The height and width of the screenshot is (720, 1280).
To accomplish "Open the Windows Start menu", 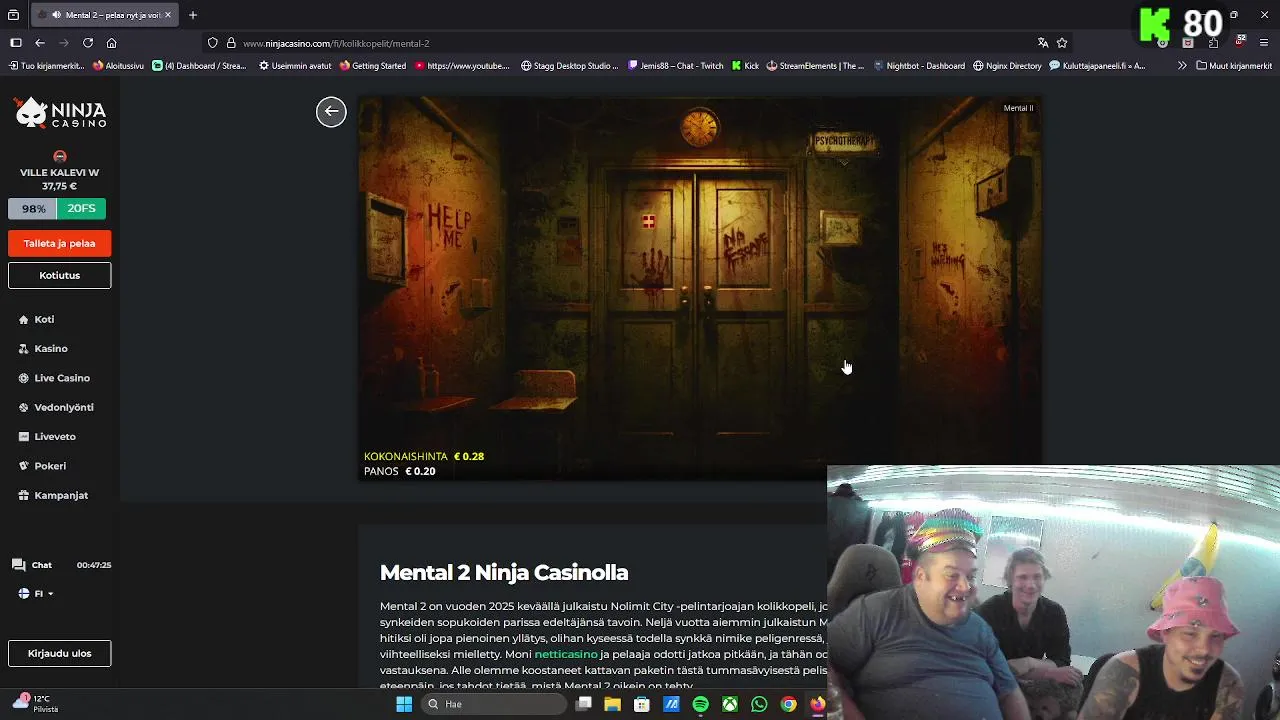I will [x=404, y=704].
